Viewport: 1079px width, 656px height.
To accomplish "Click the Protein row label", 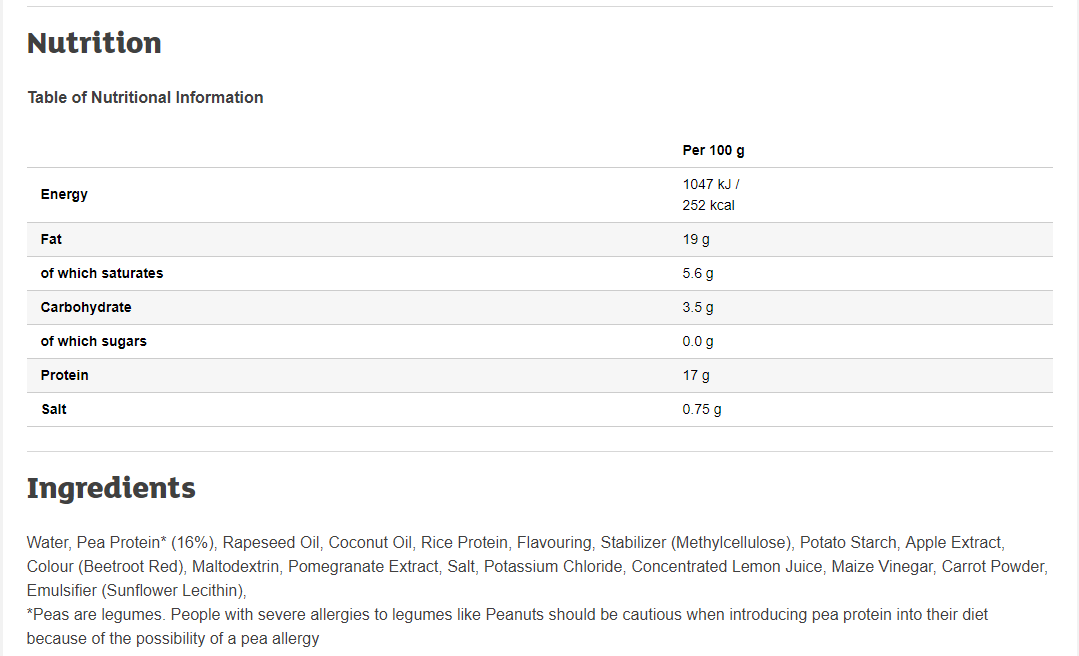I will click(x=65, y=375).
